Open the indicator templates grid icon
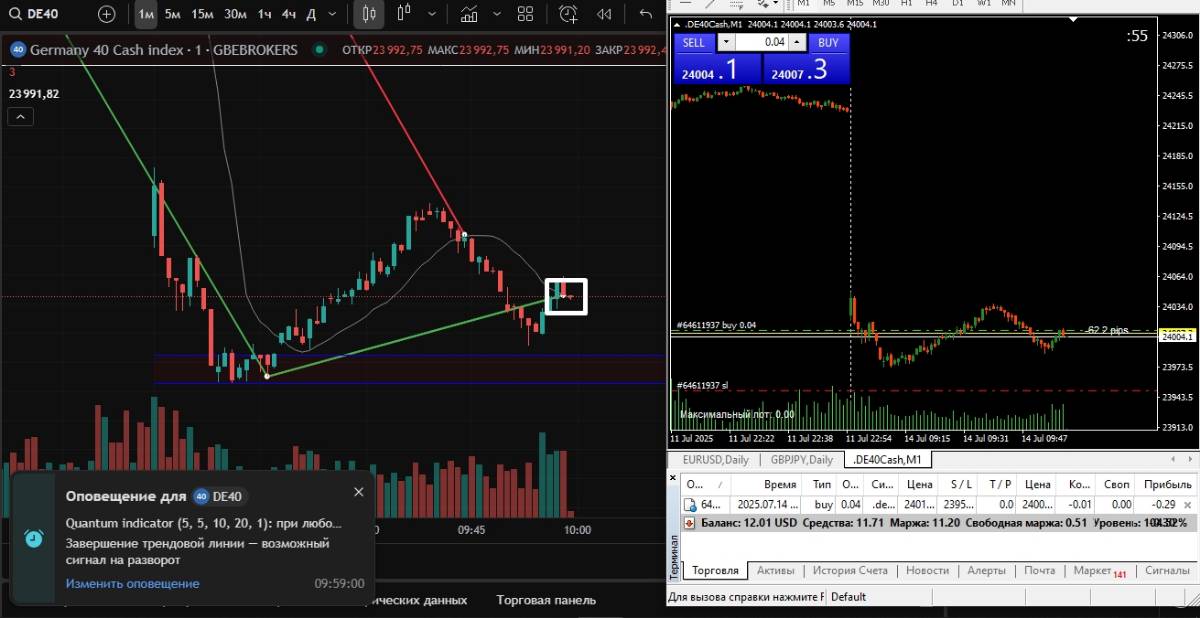The width and height of the screenshot is (1200, 618). coord(526,14)
